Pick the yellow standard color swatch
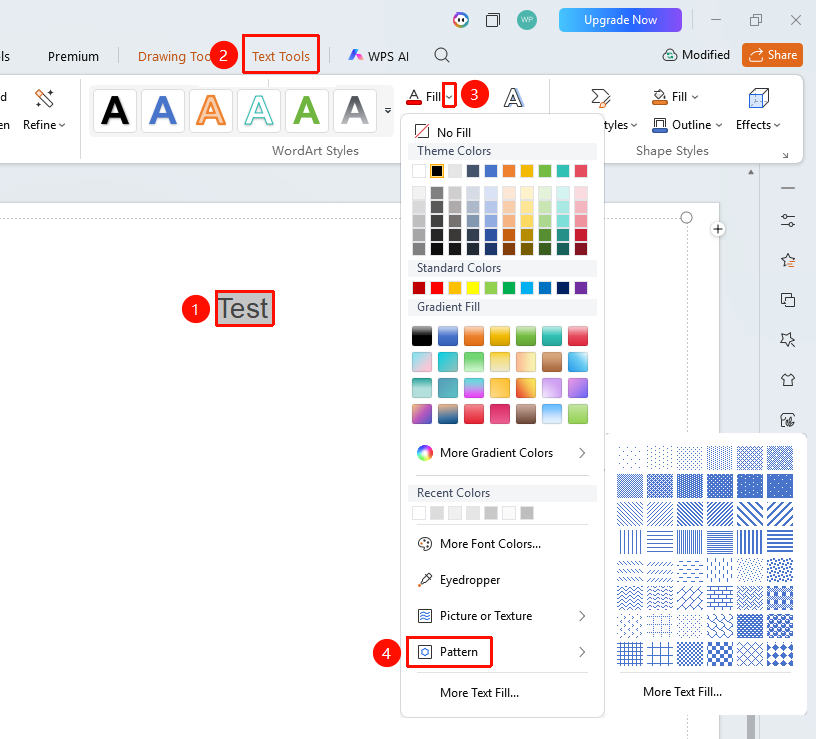This screenshot has height=739, width=816. (x=473, y=288)
